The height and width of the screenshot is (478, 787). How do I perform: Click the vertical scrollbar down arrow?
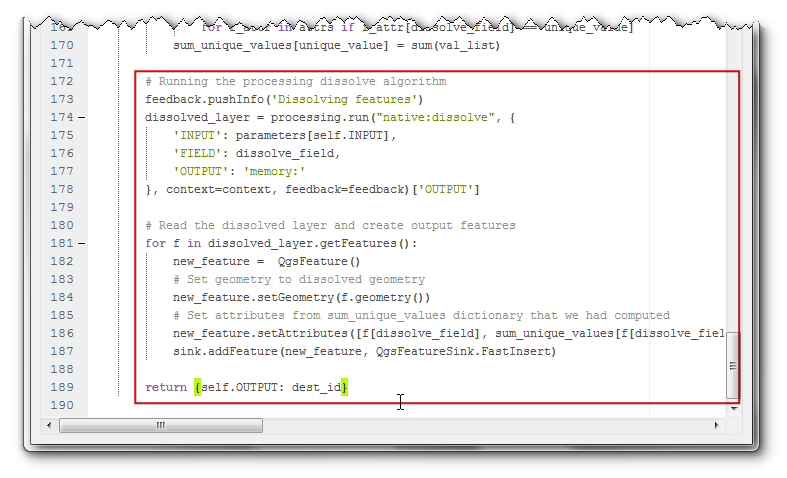pos(733,406)
